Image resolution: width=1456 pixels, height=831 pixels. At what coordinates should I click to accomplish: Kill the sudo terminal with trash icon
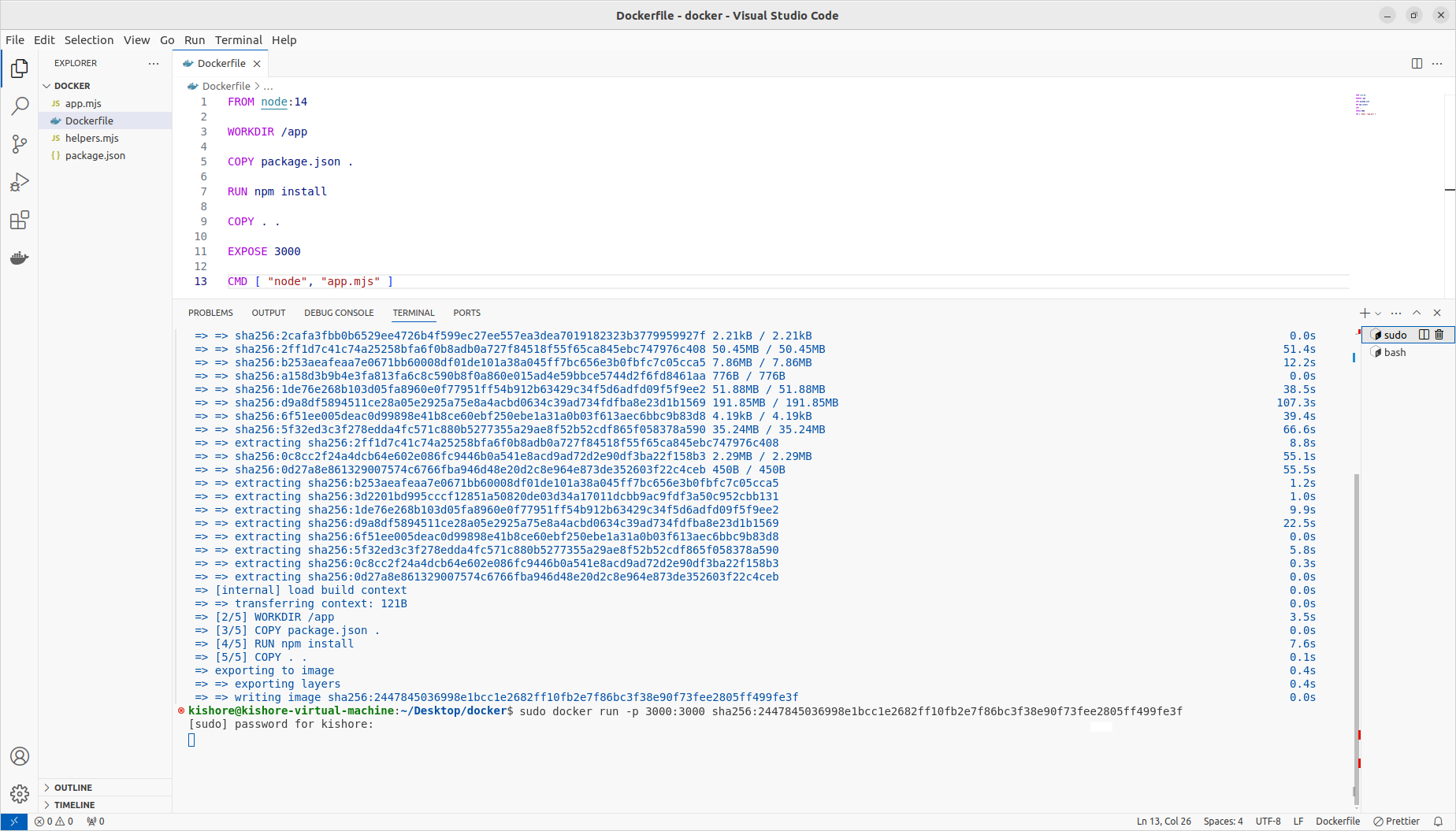[x=1439, y=335]
